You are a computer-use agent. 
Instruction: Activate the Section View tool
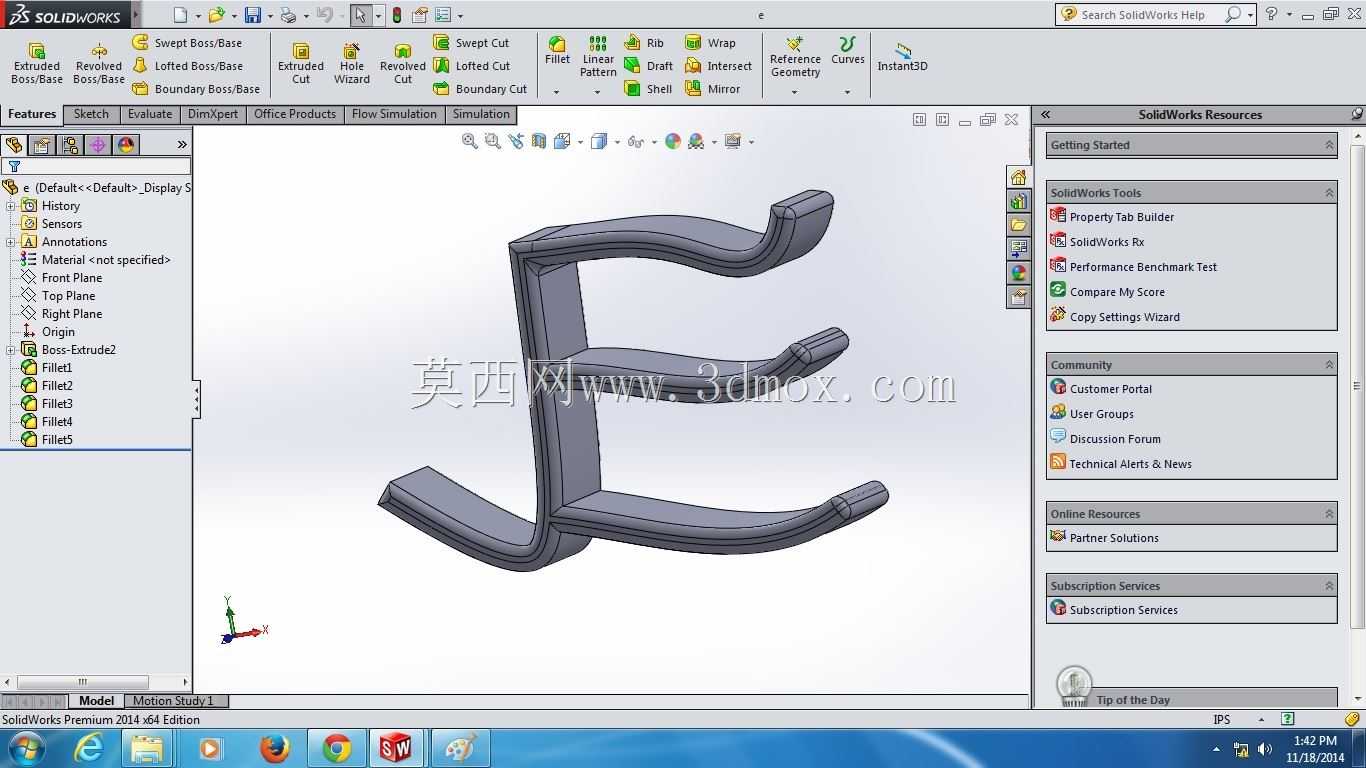[x=539, y=142]
